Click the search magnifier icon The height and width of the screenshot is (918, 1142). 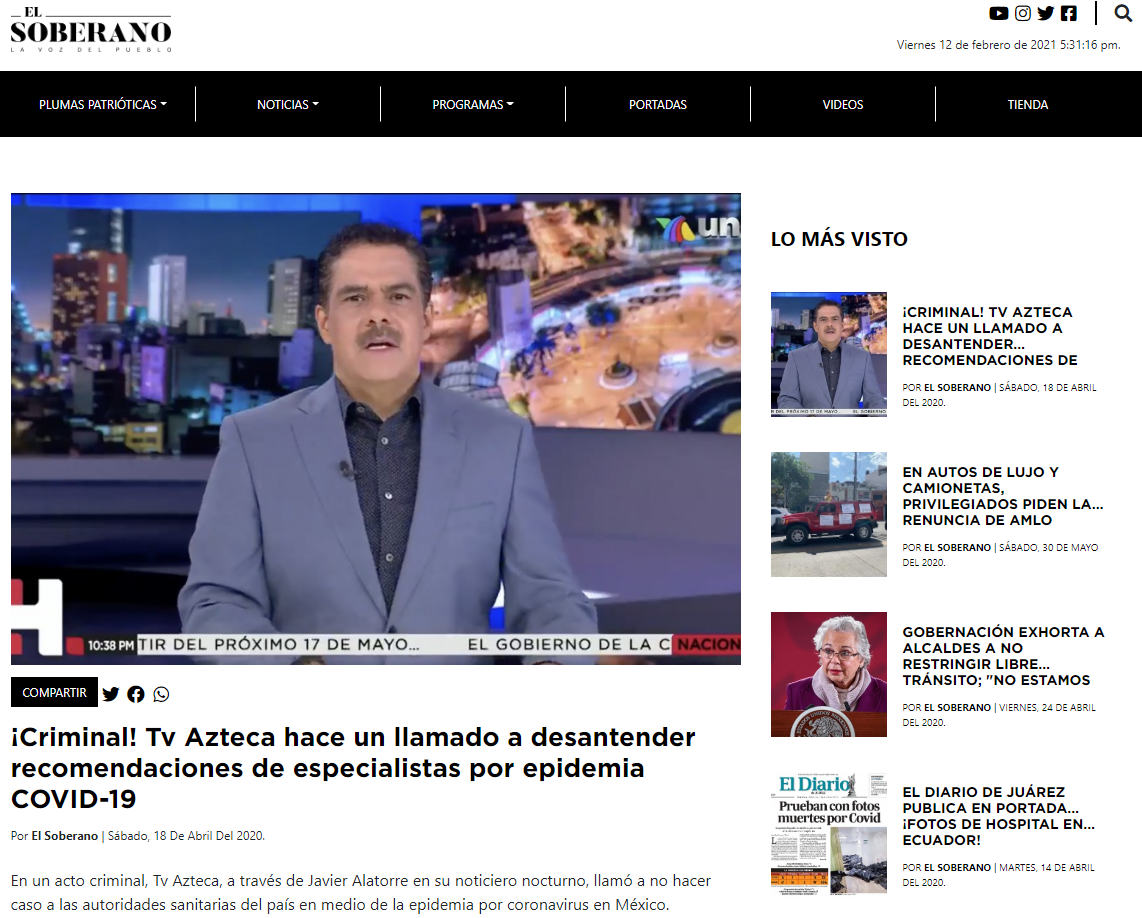(x=1123, y=13)
